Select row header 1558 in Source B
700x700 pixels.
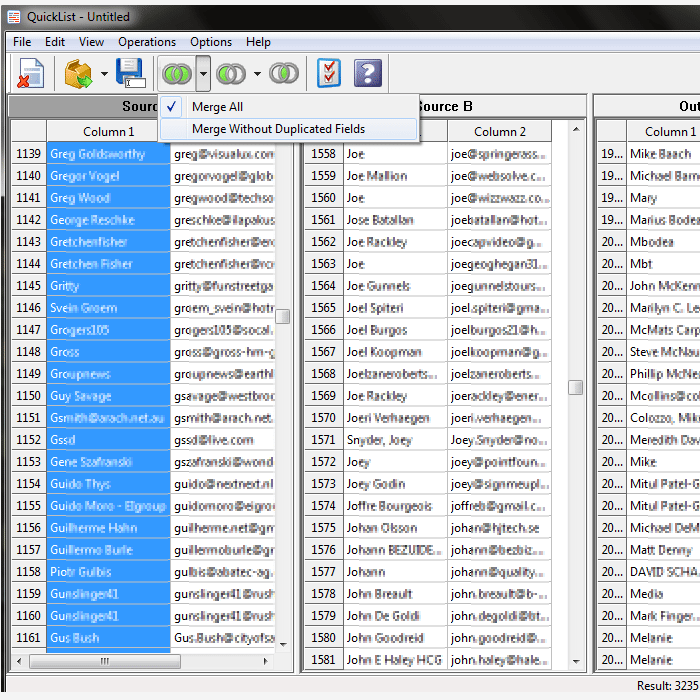pos(323,154)
